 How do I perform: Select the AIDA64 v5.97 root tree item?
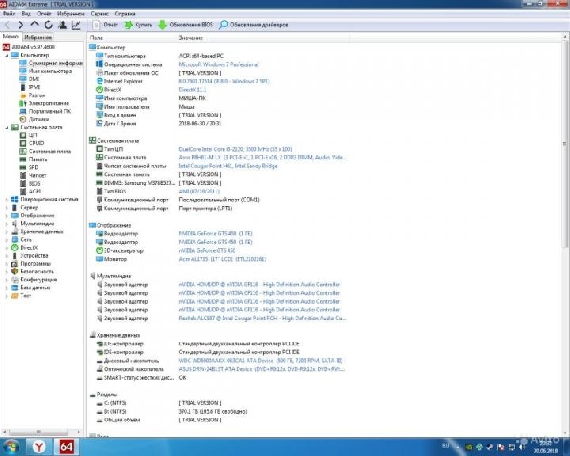coord(29,47)
